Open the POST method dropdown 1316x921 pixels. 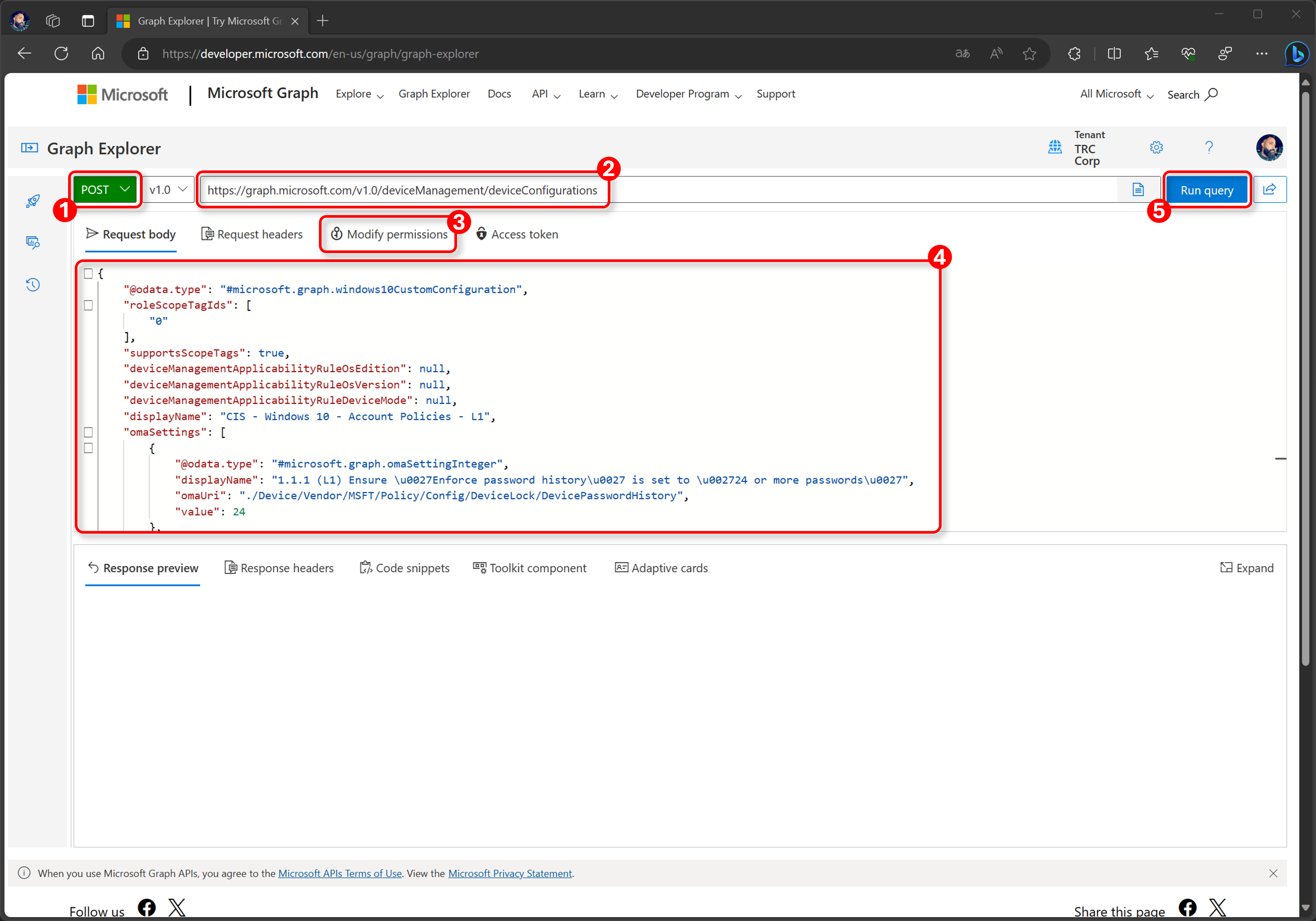pyautogui.click(x=105, y=190)
